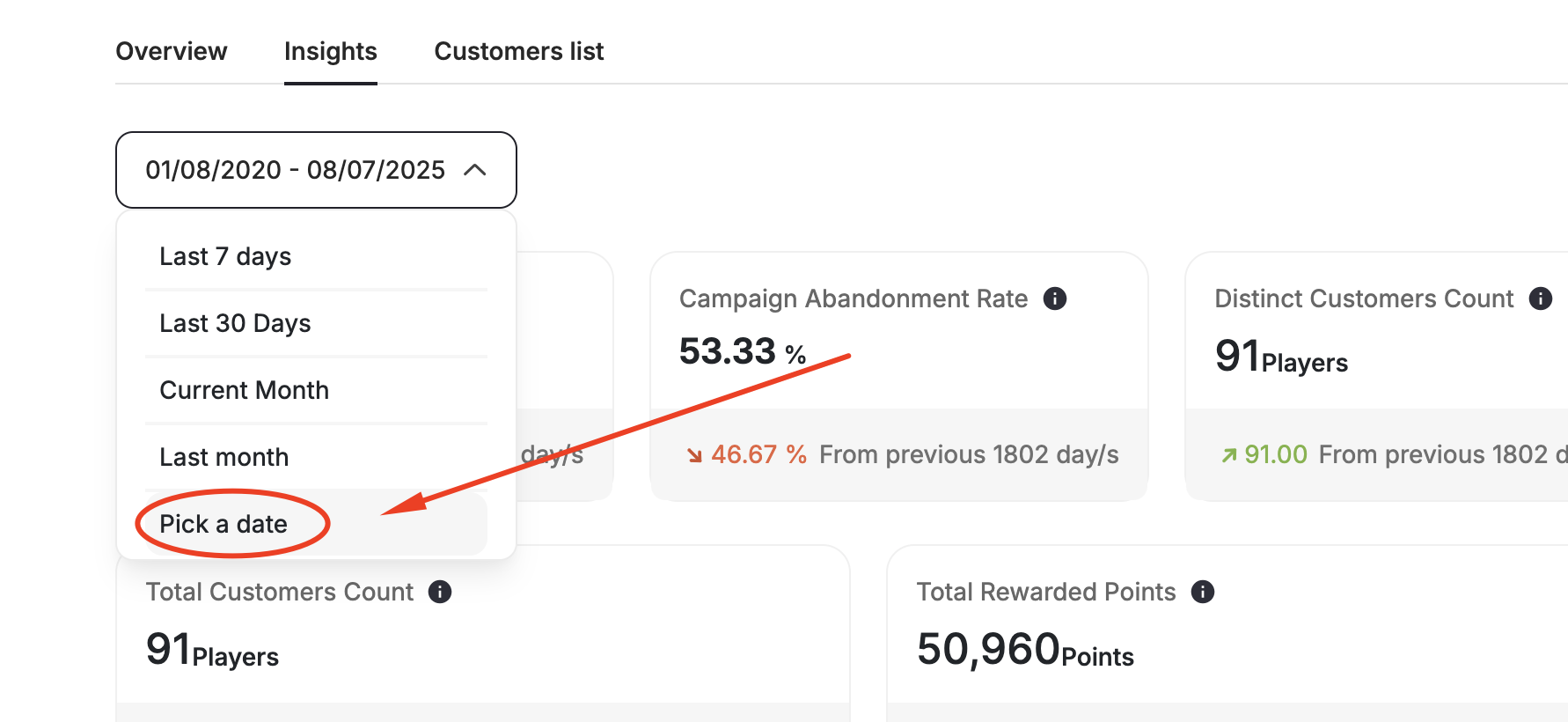Screen dimensions: 1568x722
Task: Click the 53.33 % abandonment rate value
Action: pos(742,351)
